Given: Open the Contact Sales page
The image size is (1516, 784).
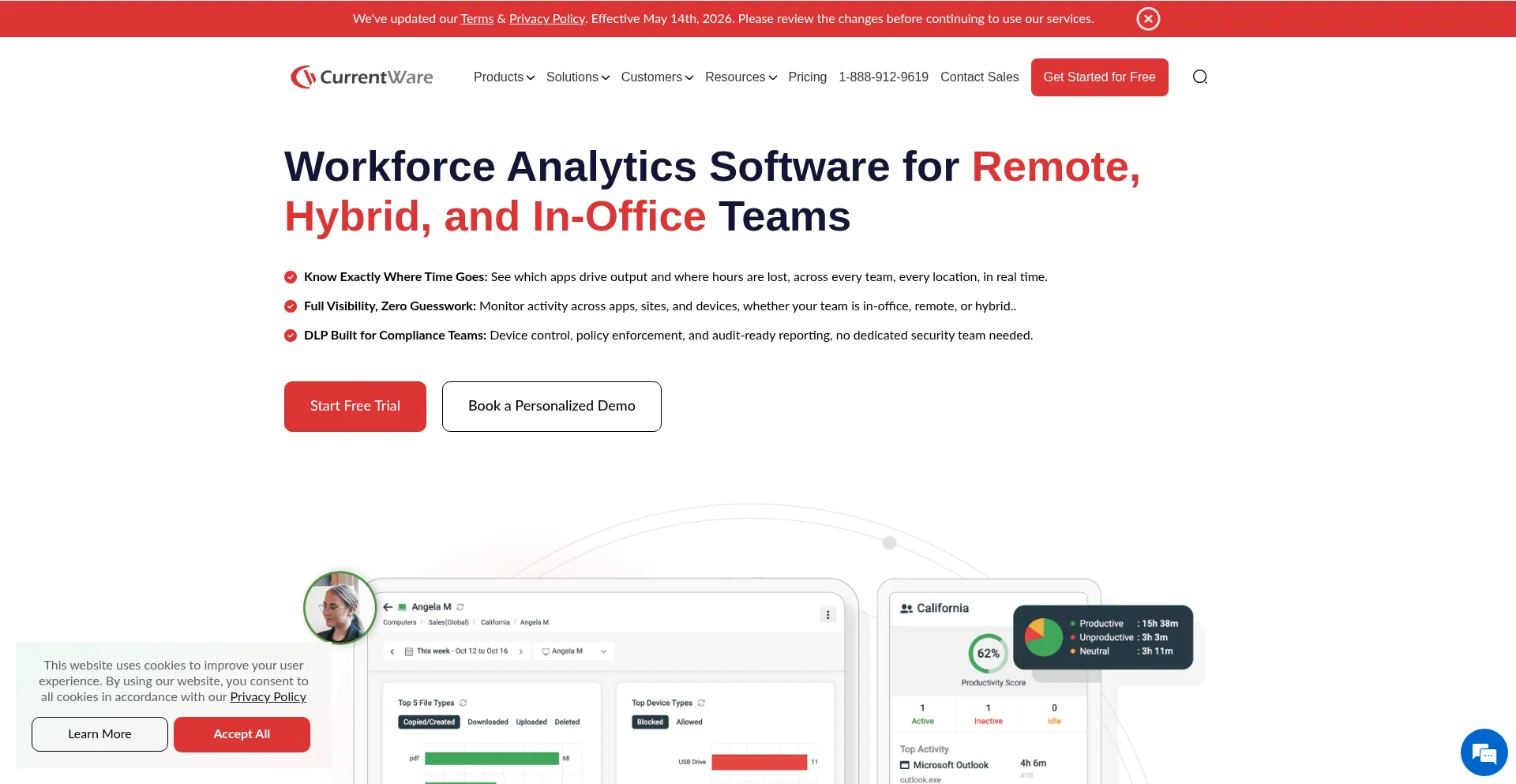Looking at the screenshot, I should (x=979, y=77).
